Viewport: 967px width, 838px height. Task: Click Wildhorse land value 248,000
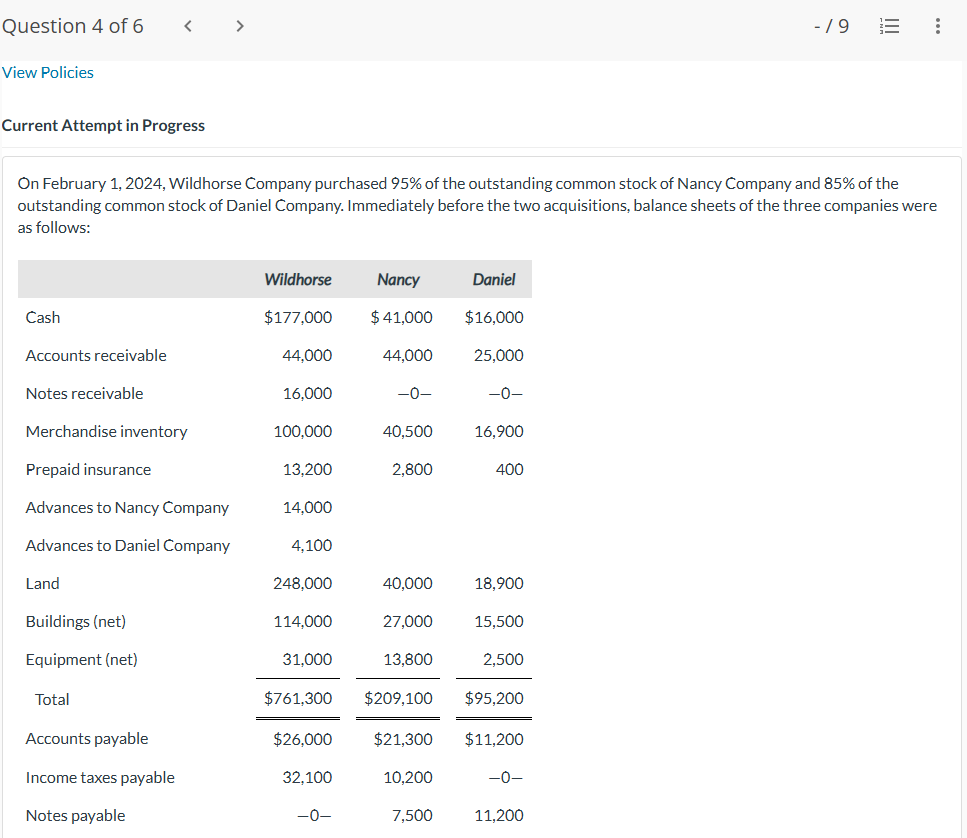pos(303,584)
